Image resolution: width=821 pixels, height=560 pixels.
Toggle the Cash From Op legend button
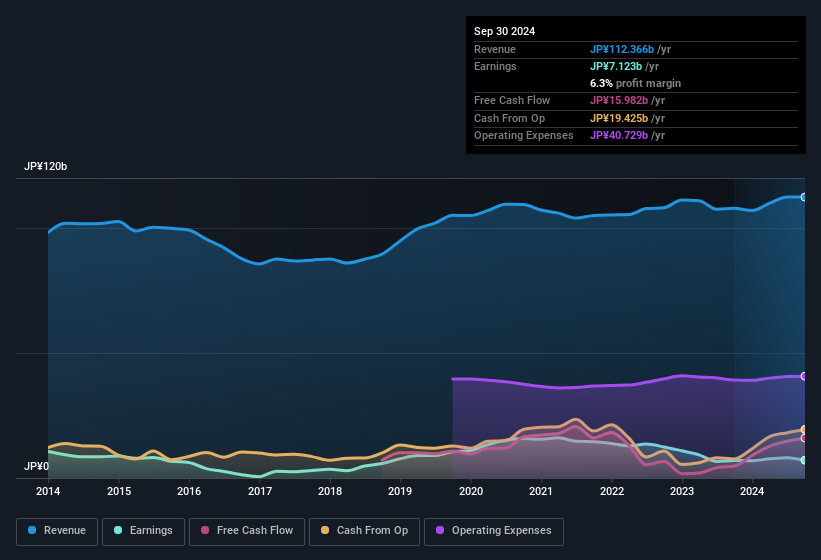[x=364, y=531]
